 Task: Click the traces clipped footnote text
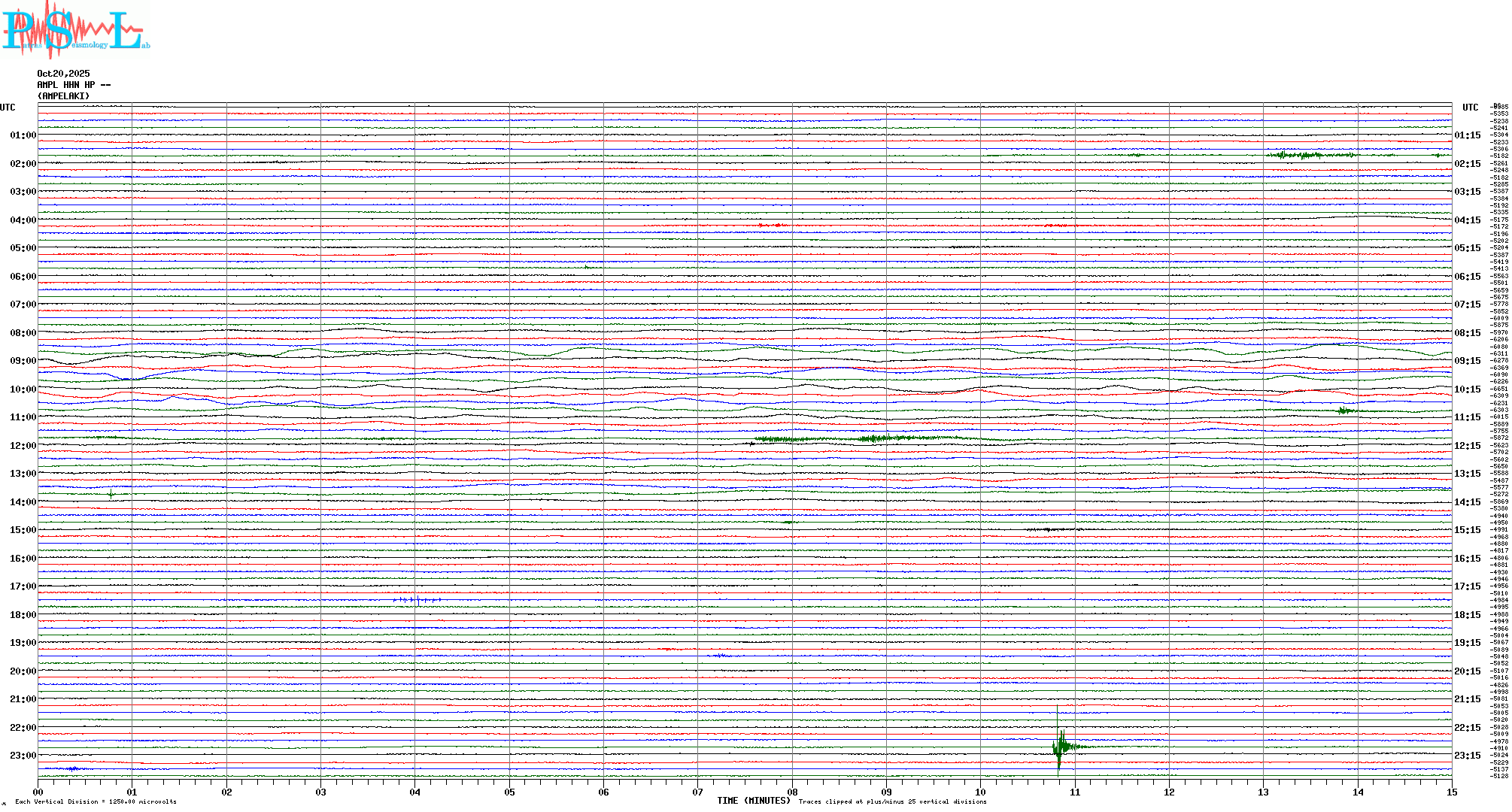click(x=892, y=801)
